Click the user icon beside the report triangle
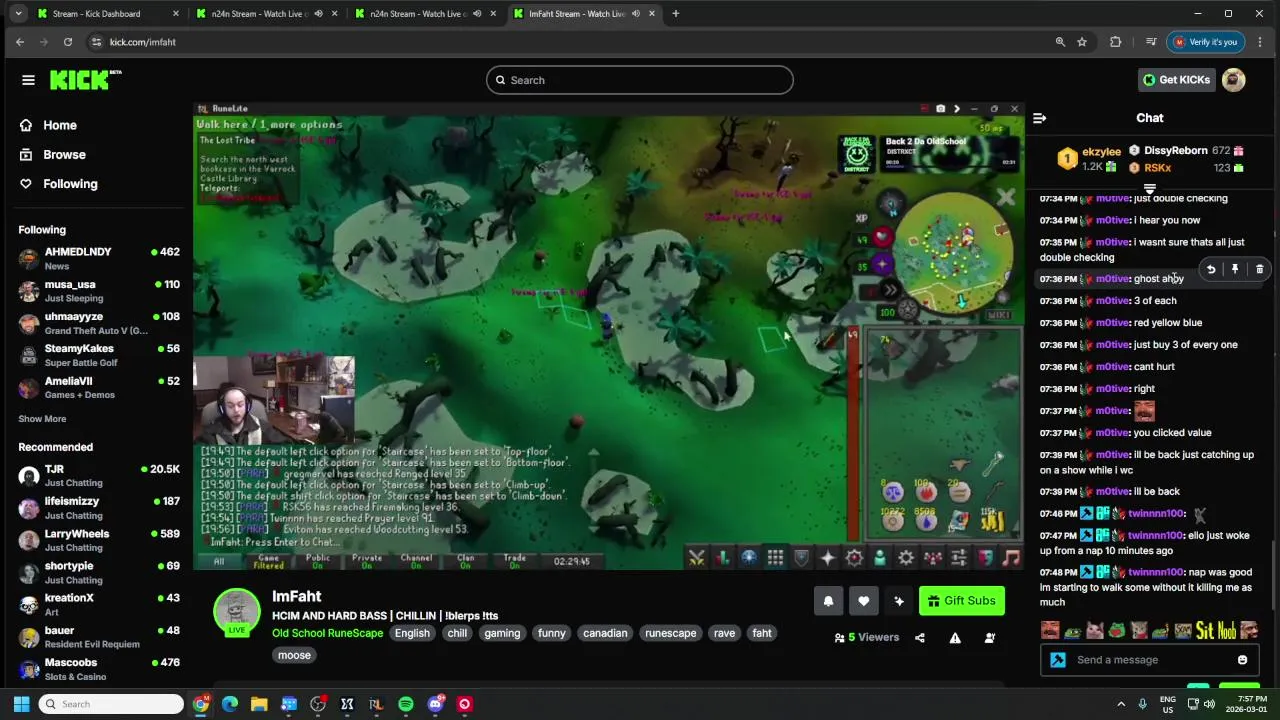Viewport: 1280px width, 720px height. point(990,638)
